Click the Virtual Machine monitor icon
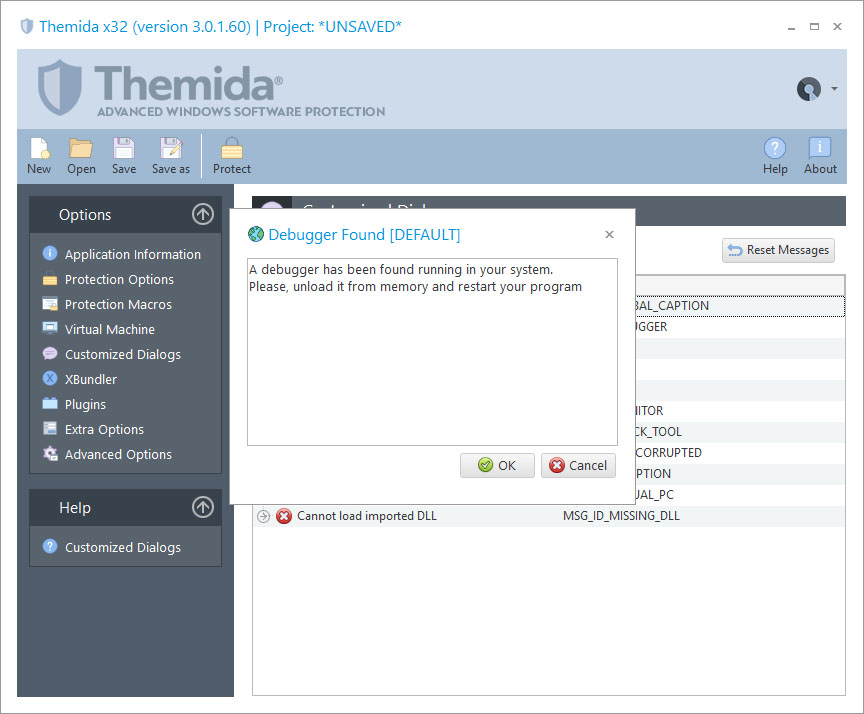The image size is (864, 714). (x=50, y=328)
